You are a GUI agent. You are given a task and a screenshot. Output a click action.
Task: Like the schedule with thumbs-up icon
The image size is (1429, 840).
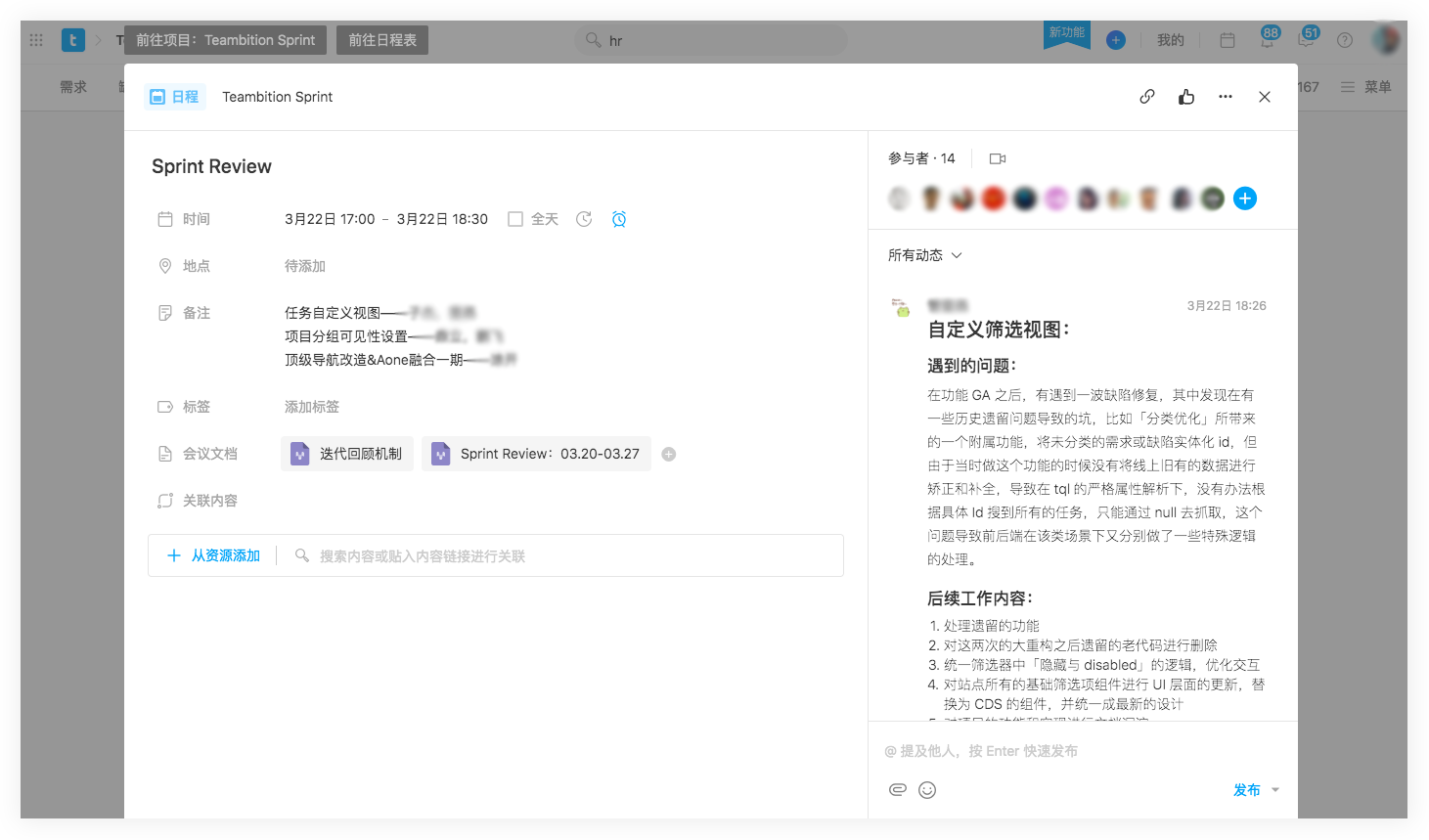pos(1186,97)
